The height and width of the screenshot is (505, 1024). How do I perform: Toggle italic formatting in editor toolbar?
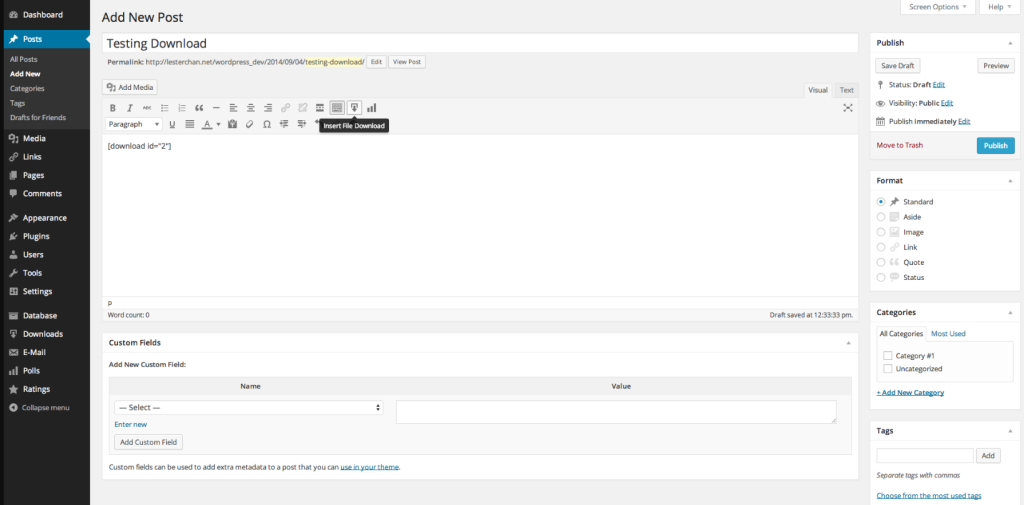[x=130, y=108]
